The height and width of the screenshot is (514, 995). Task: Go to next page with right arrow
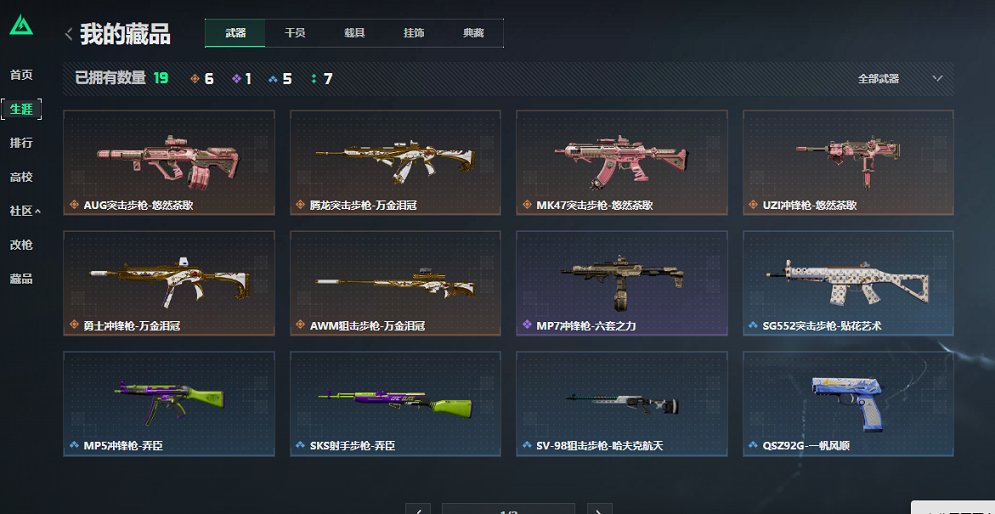pos(600,509)
